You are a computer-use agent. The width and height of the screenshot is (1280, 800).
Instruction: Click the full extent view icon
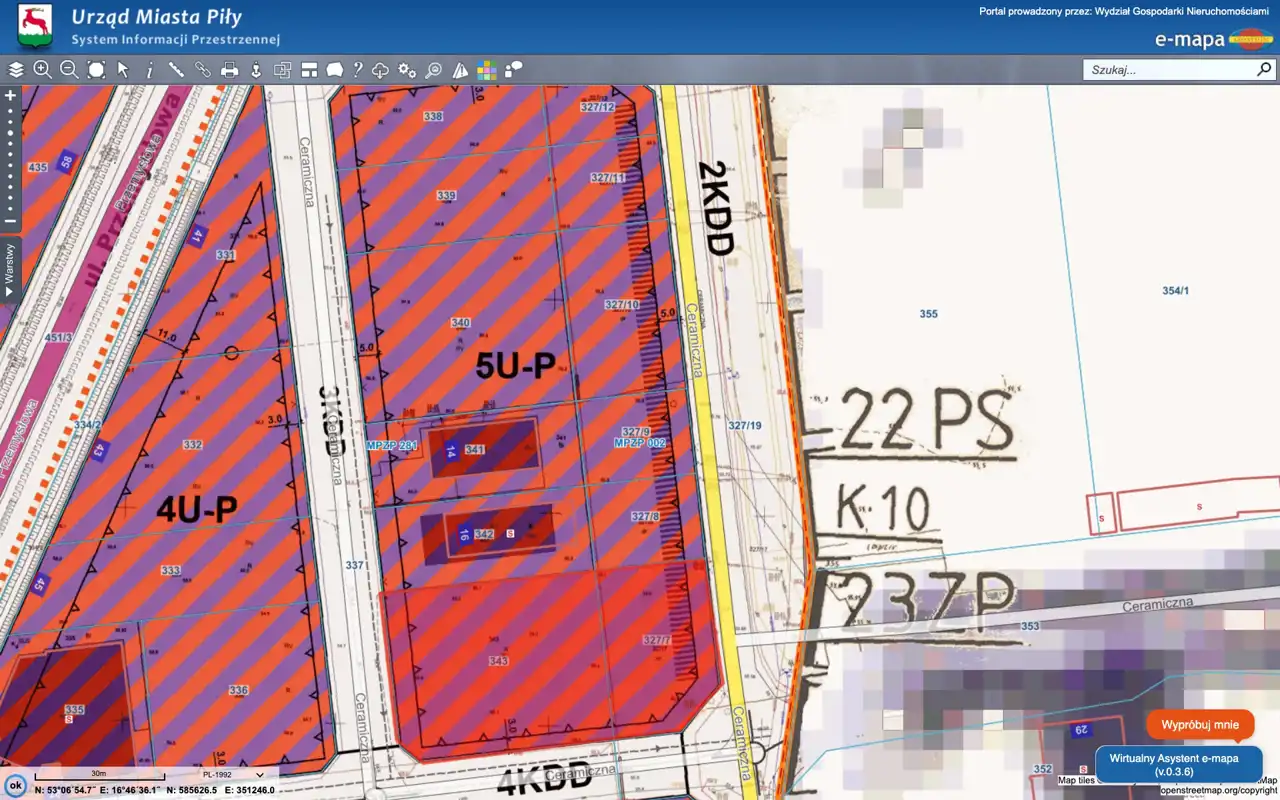[x=96, y=70]
